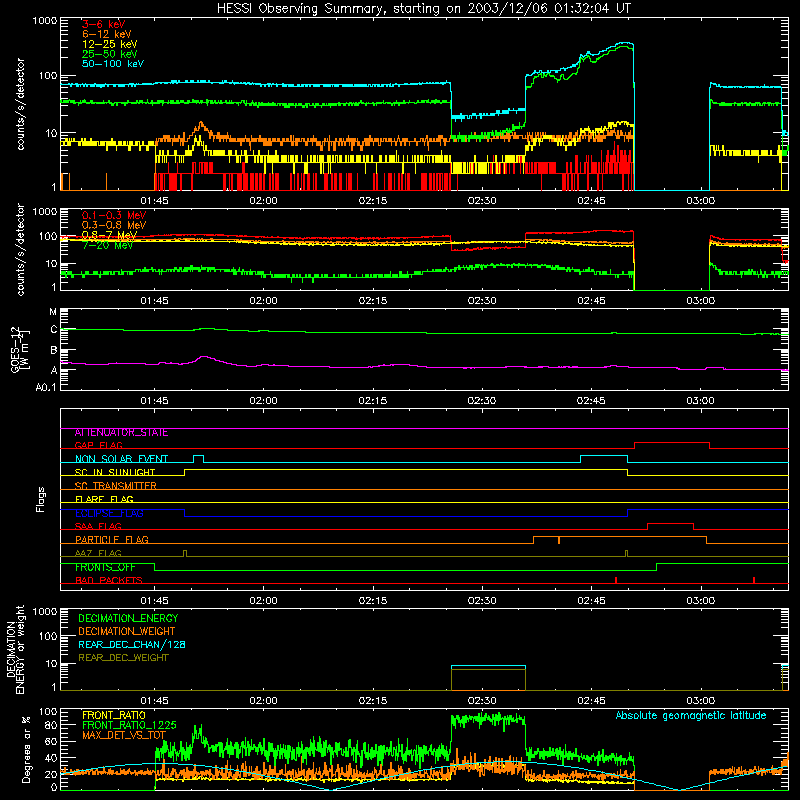The width and height of the screenshot is (800, 800).
Task: Select the BAD_PACKETS flag label
Action: [109, 581]
